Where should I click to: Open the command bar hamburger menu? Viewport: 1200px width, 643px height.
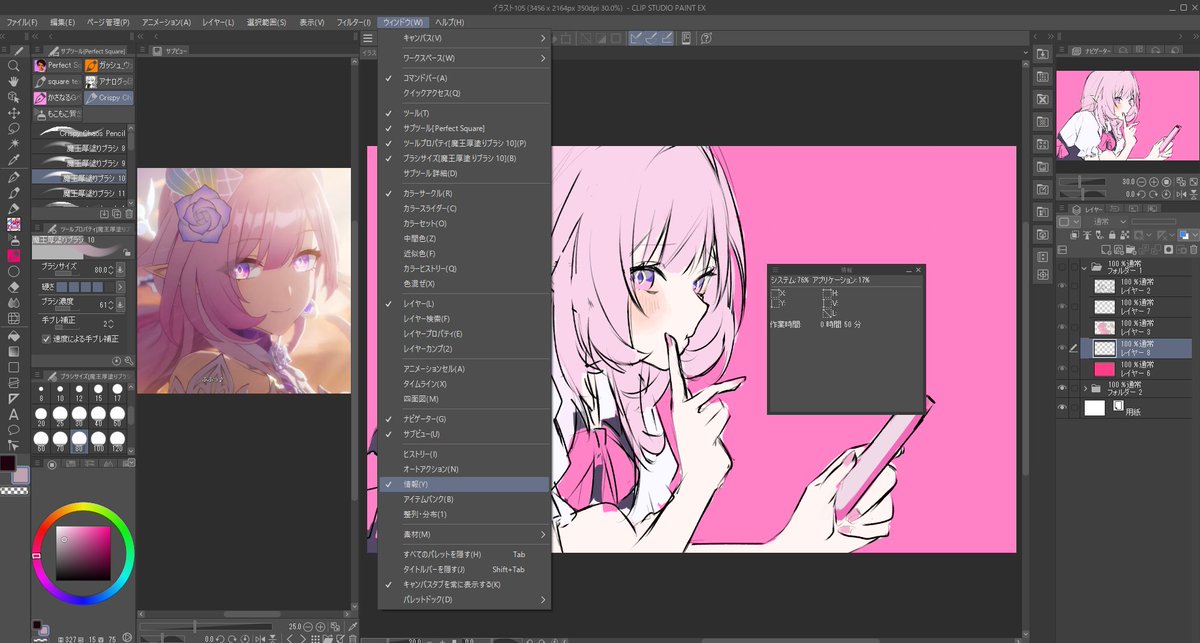pyautogui.click(x=368, y=38)
